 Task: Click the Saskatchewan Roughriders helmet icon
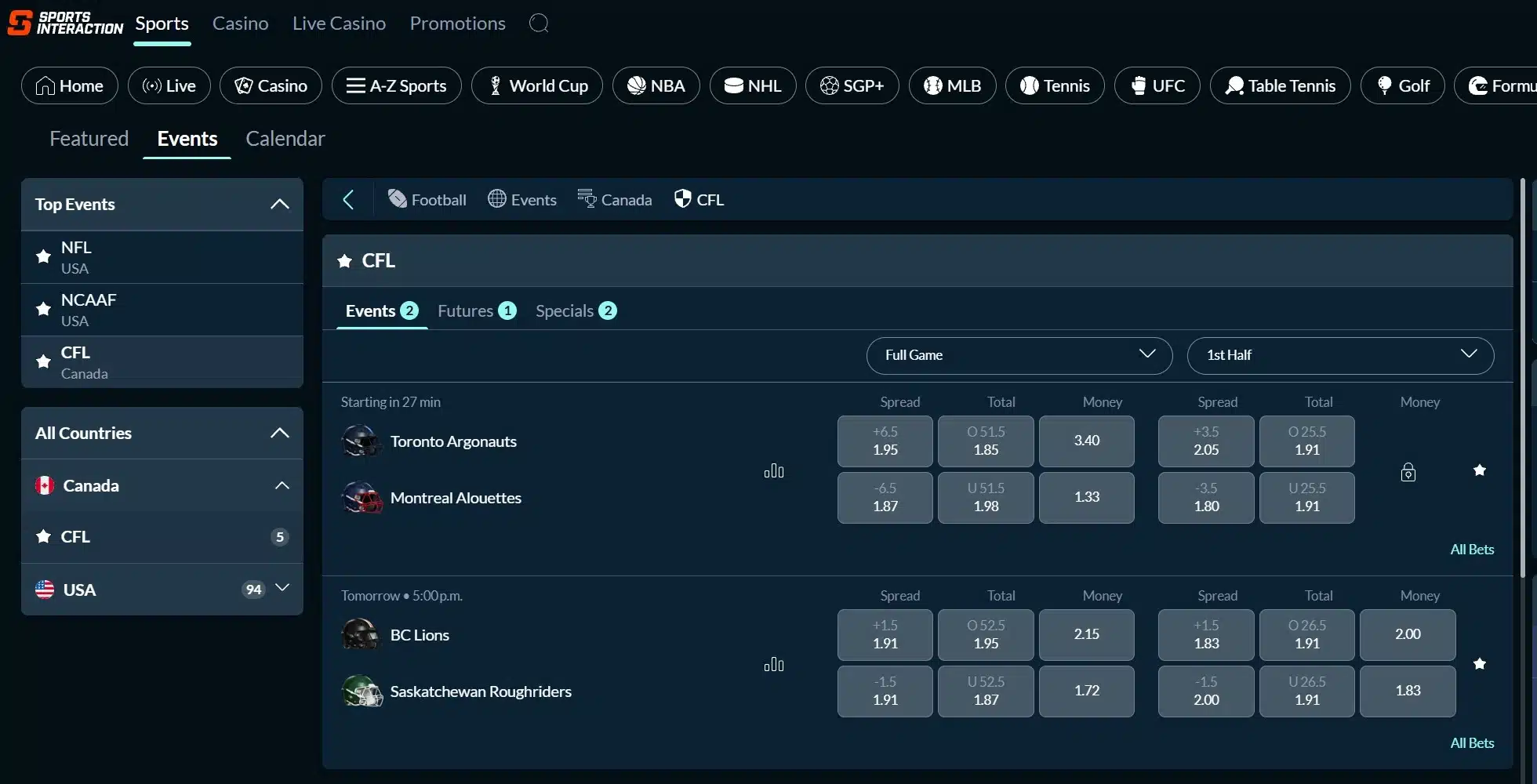(x=362, y=691)
